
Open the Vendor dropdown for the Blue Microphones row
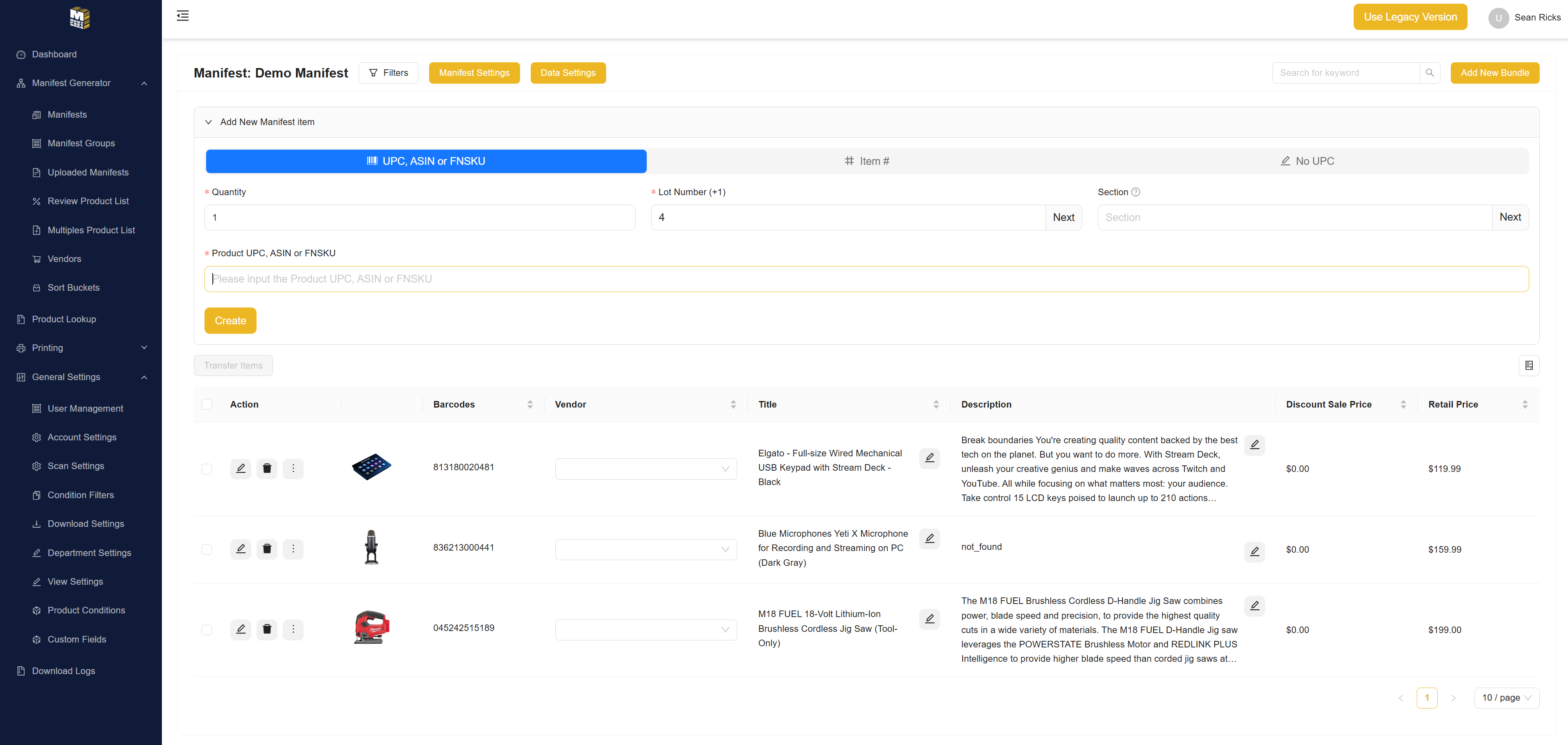pos(645,549)
